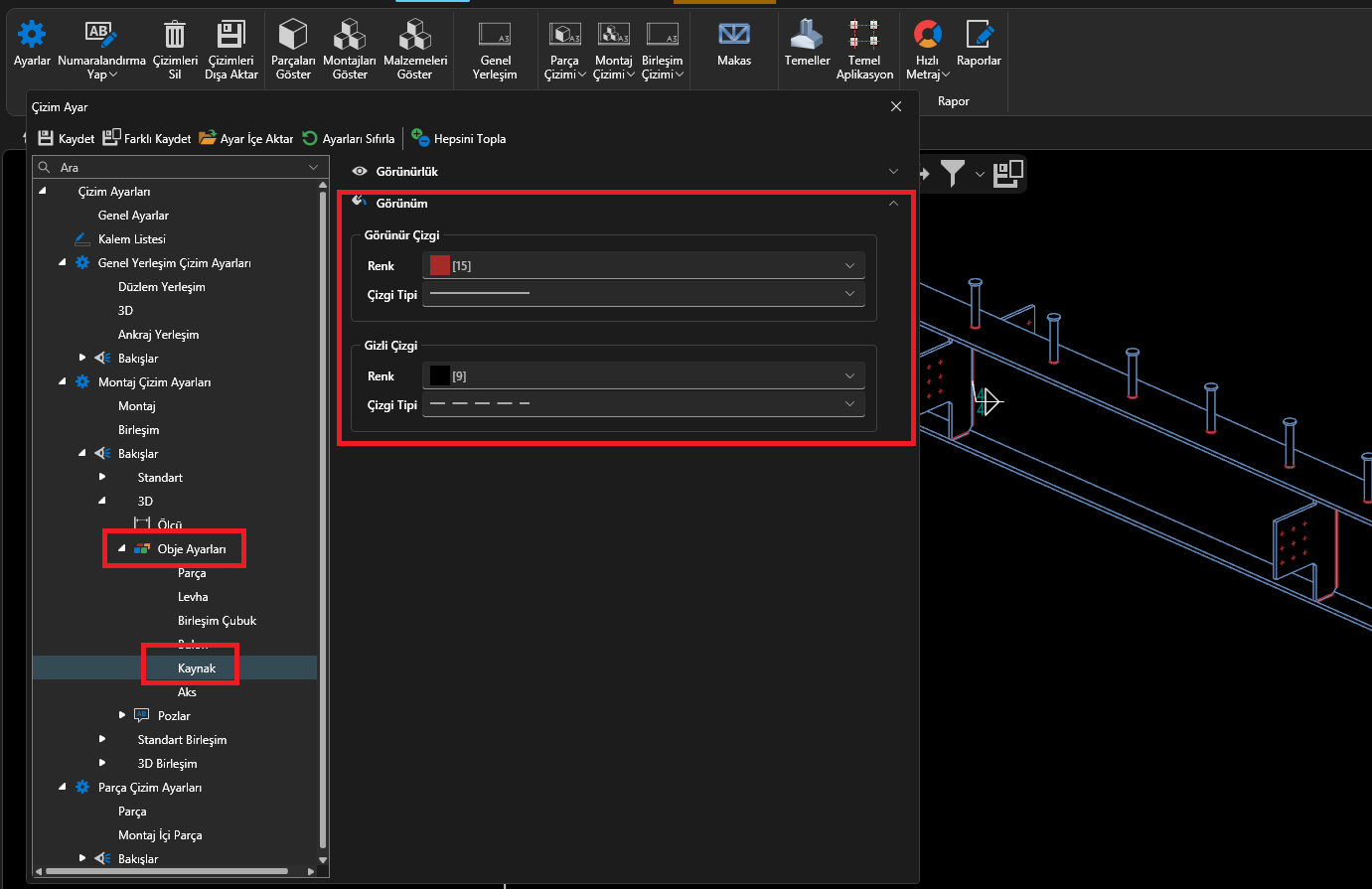
Task: Open Raporlar from the ribbon
Action: [979, 35]
